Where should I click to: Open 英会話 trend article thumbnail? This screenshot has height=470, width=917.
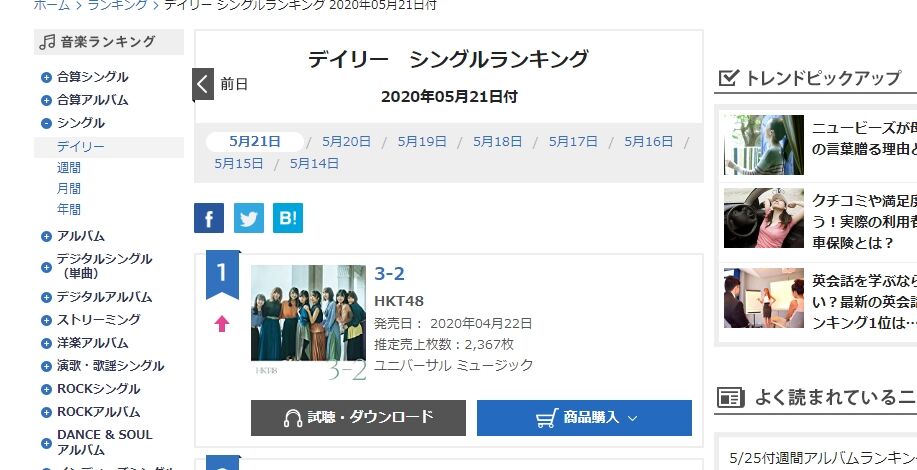pos(764,298)
